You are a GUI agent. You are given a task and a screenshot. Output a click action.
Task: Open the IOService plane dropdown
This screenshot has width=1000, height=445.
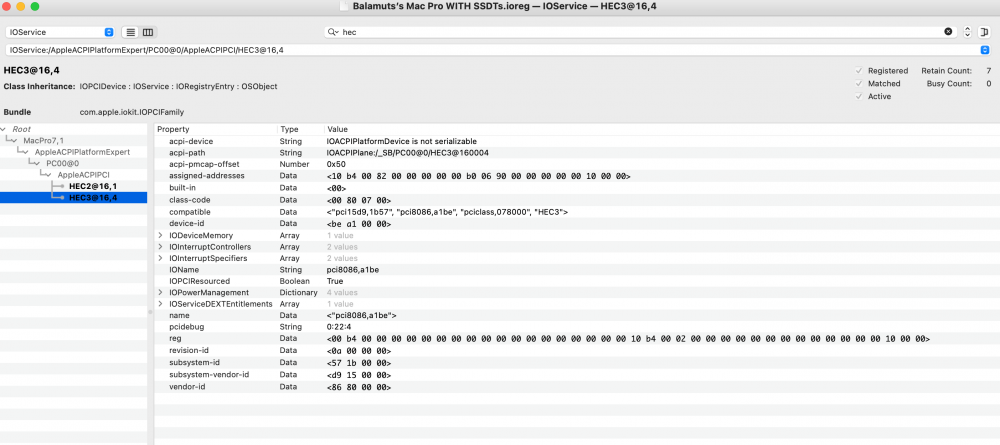click(x=60, y=32)
